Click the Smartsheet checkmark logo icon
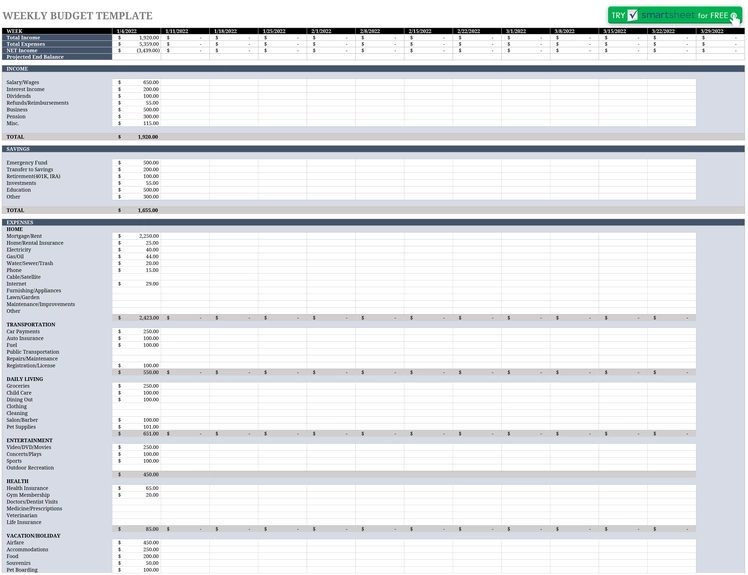The image size is (748, 575). 633,15
